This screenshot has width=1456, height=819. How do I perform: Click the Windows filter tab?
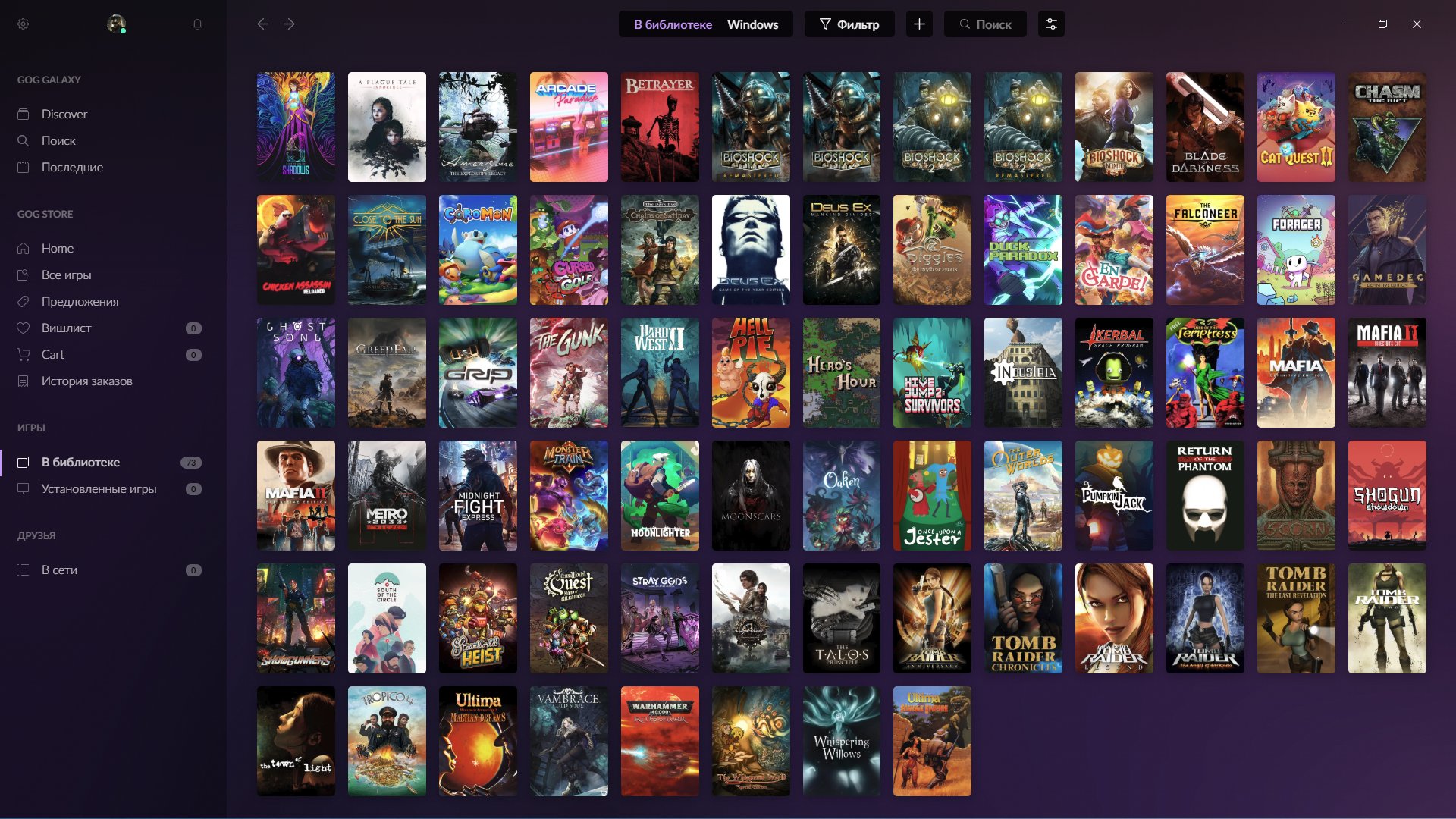click(752, 24)
